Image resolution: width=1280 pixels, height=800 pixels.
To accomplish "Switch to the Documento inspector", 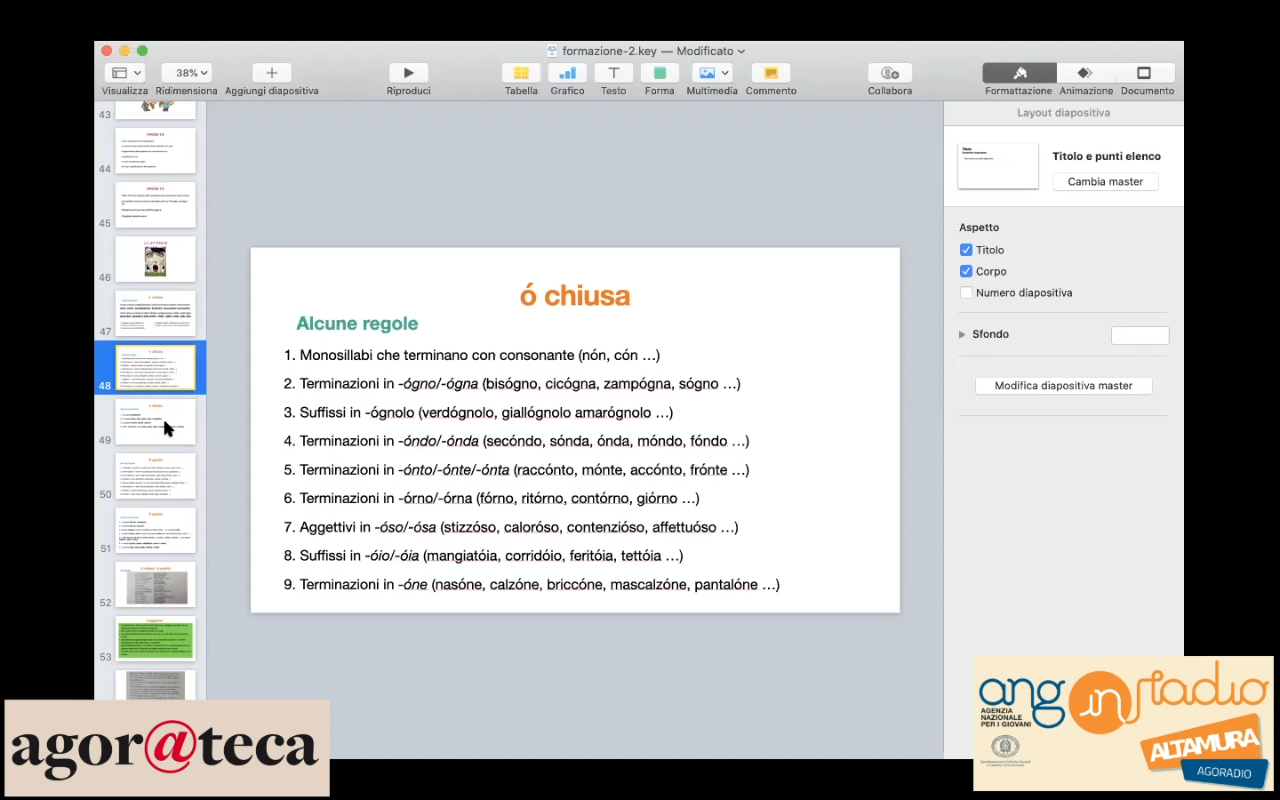I will pos(1145,73).
